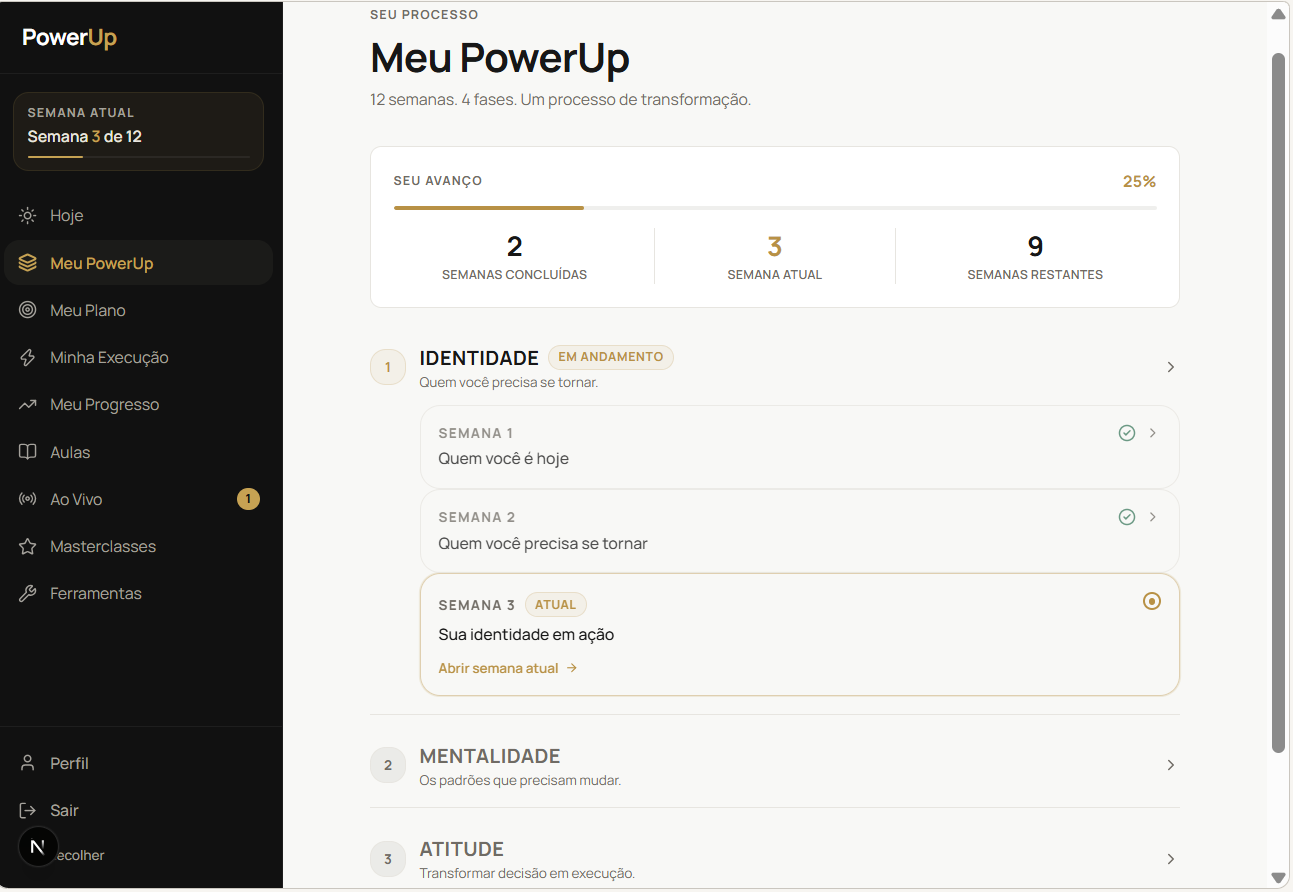Collapse the IDENTIDADE phase chevron

(x=1171, y=367)
